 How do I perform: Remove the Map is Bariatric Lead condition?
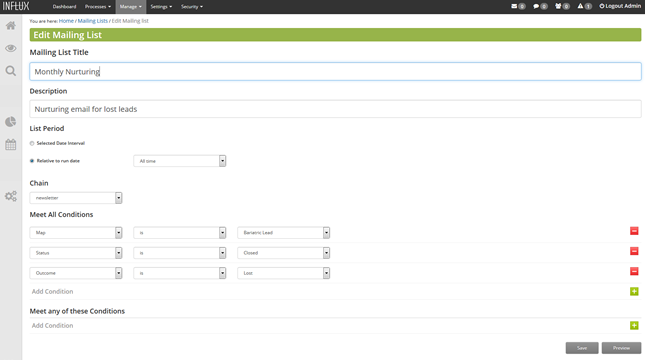(x=634, y=231)
